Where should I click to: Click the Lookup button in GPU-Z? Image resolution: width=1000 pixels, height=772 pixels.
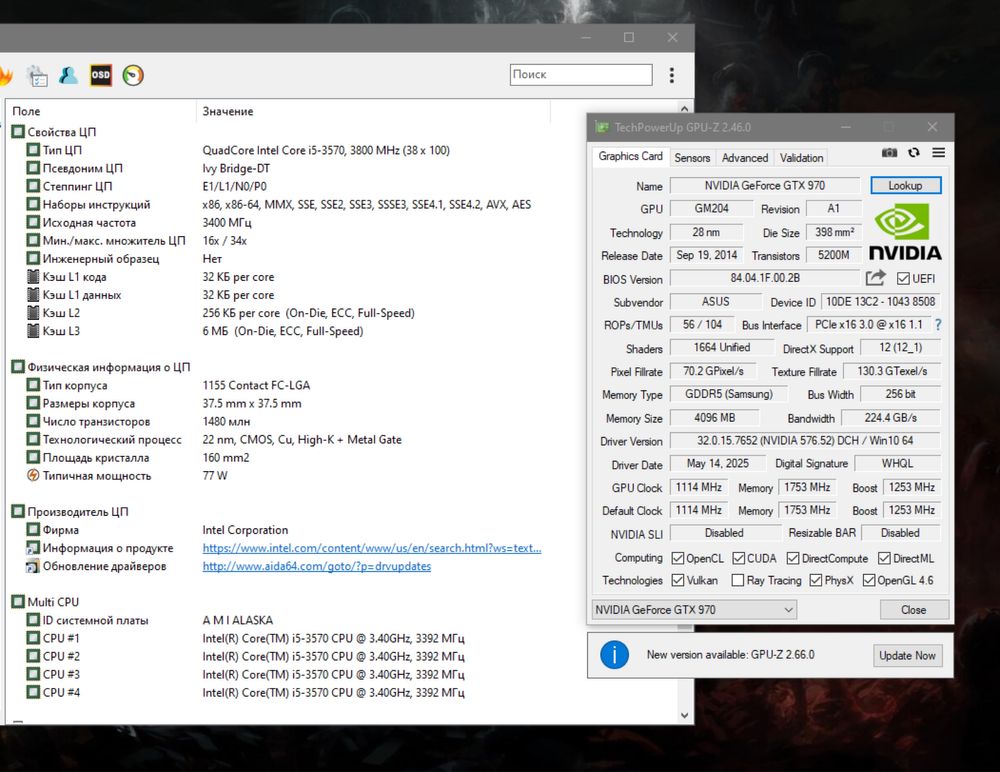(905, 186)
